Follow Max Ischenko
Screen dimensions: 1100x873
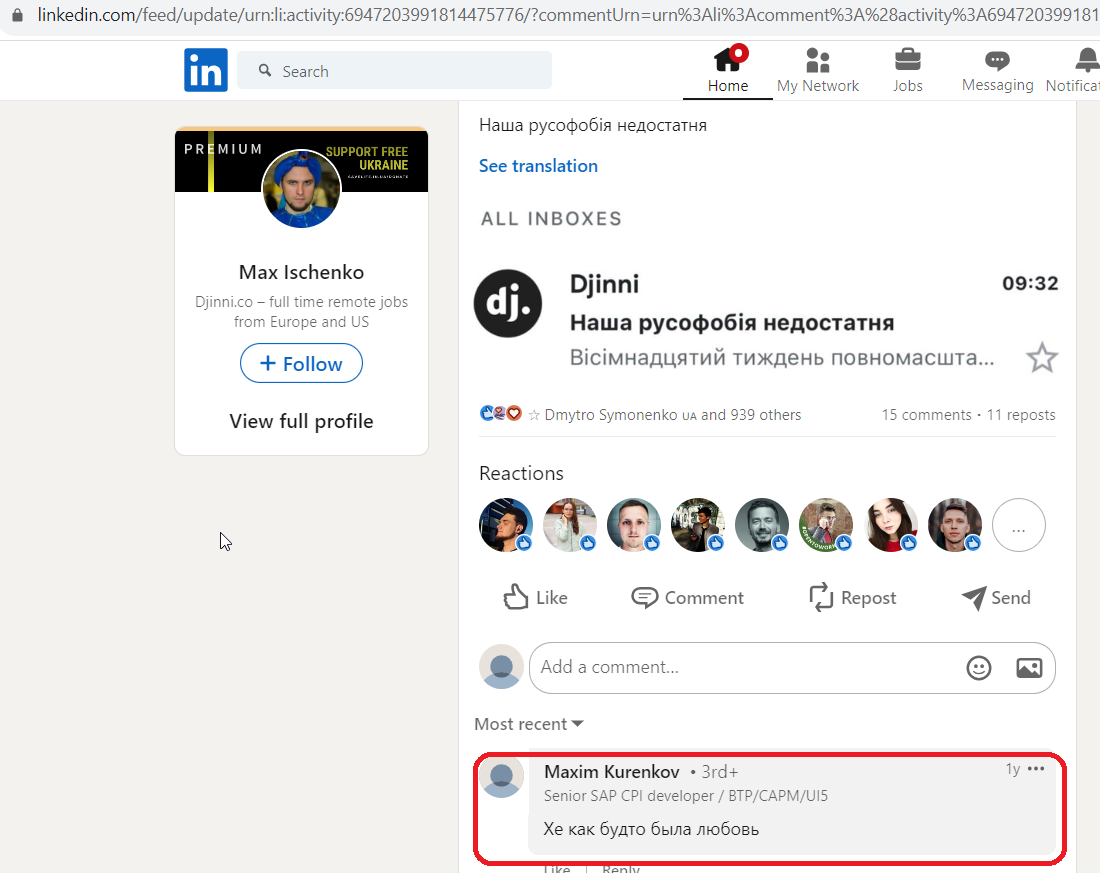tap(301, 364)
